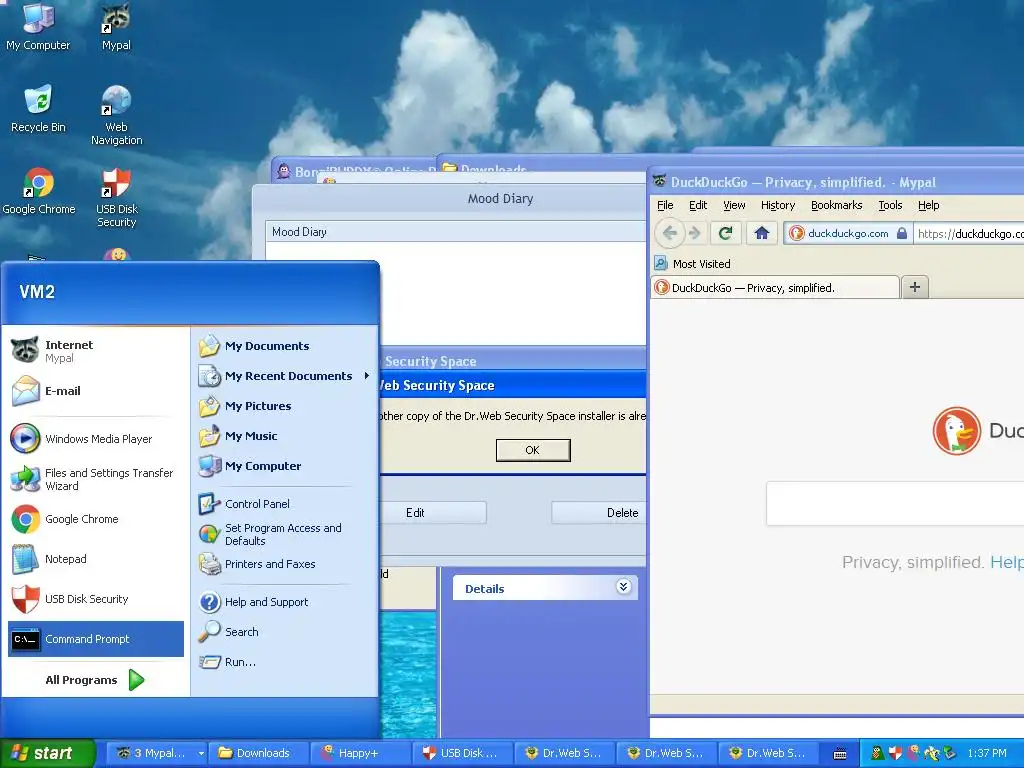Screen dimensions: 1024x768
Task: Launch Command Prompt from the Start menu
Action: [95, 639]
